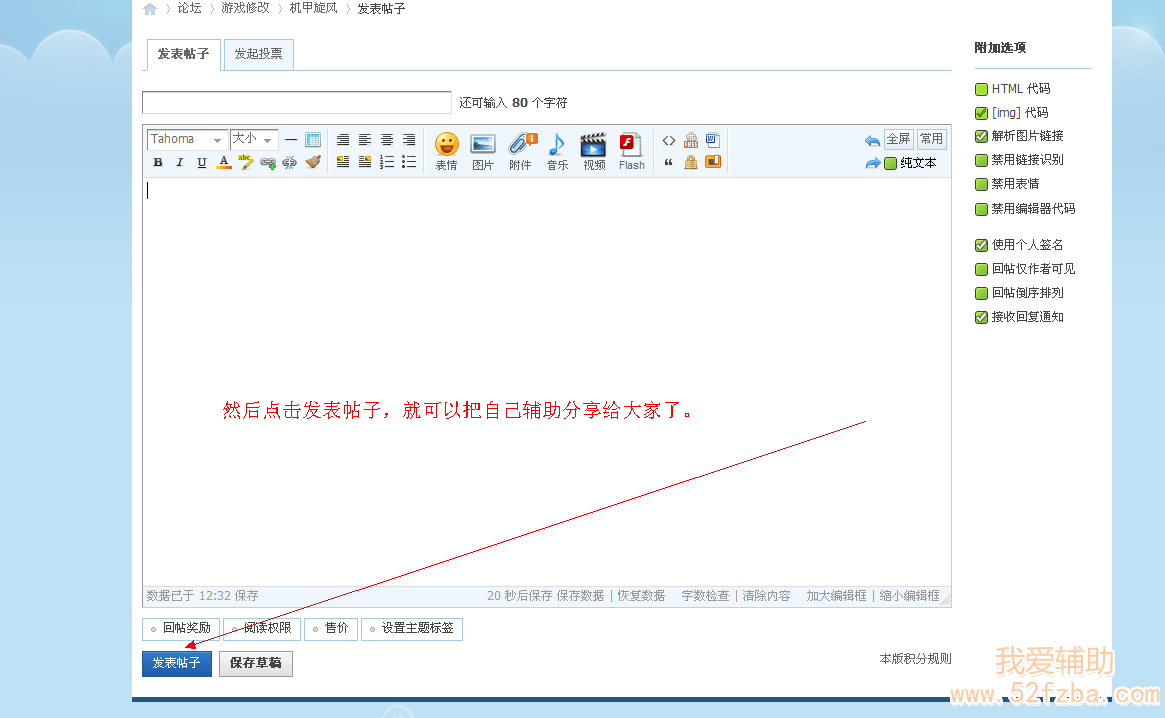The width and height of the screenshot is (1165, 718).
Task: Remove link with the unlink icon
Action: click(x=290, y=162)
